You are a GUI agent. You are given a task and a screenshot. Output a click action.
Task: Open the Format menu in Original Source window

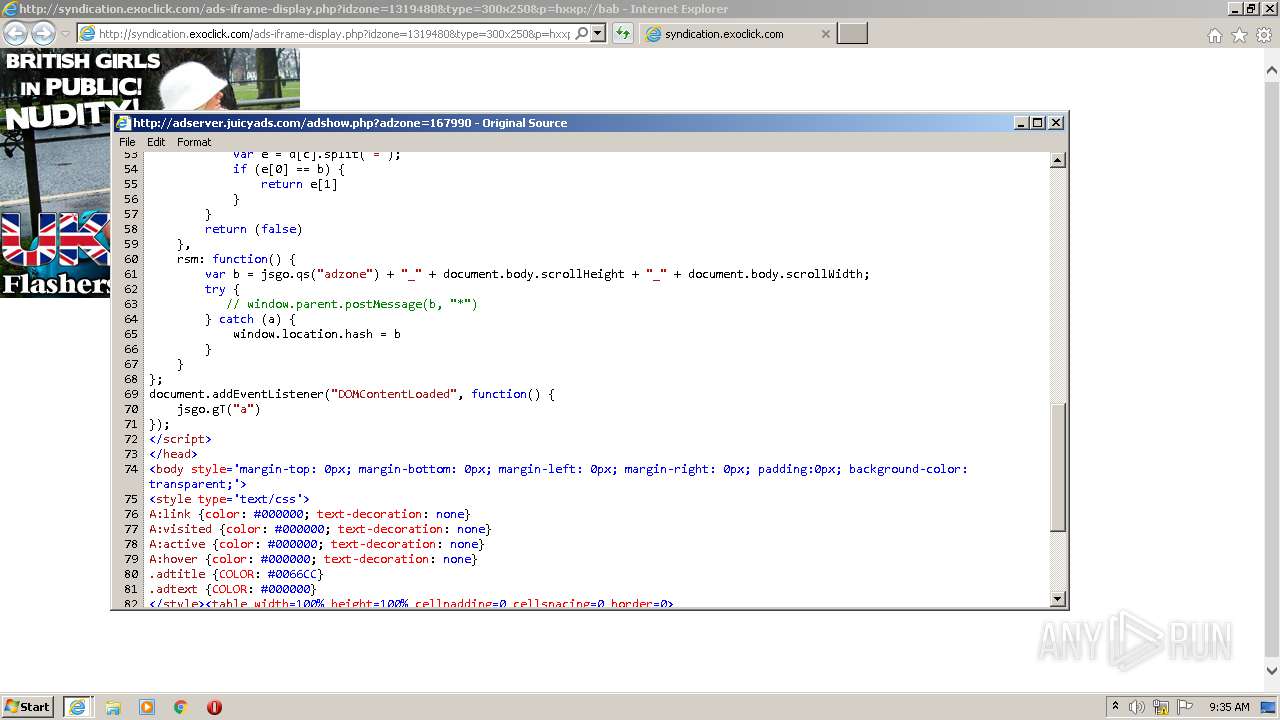(194, 142)
